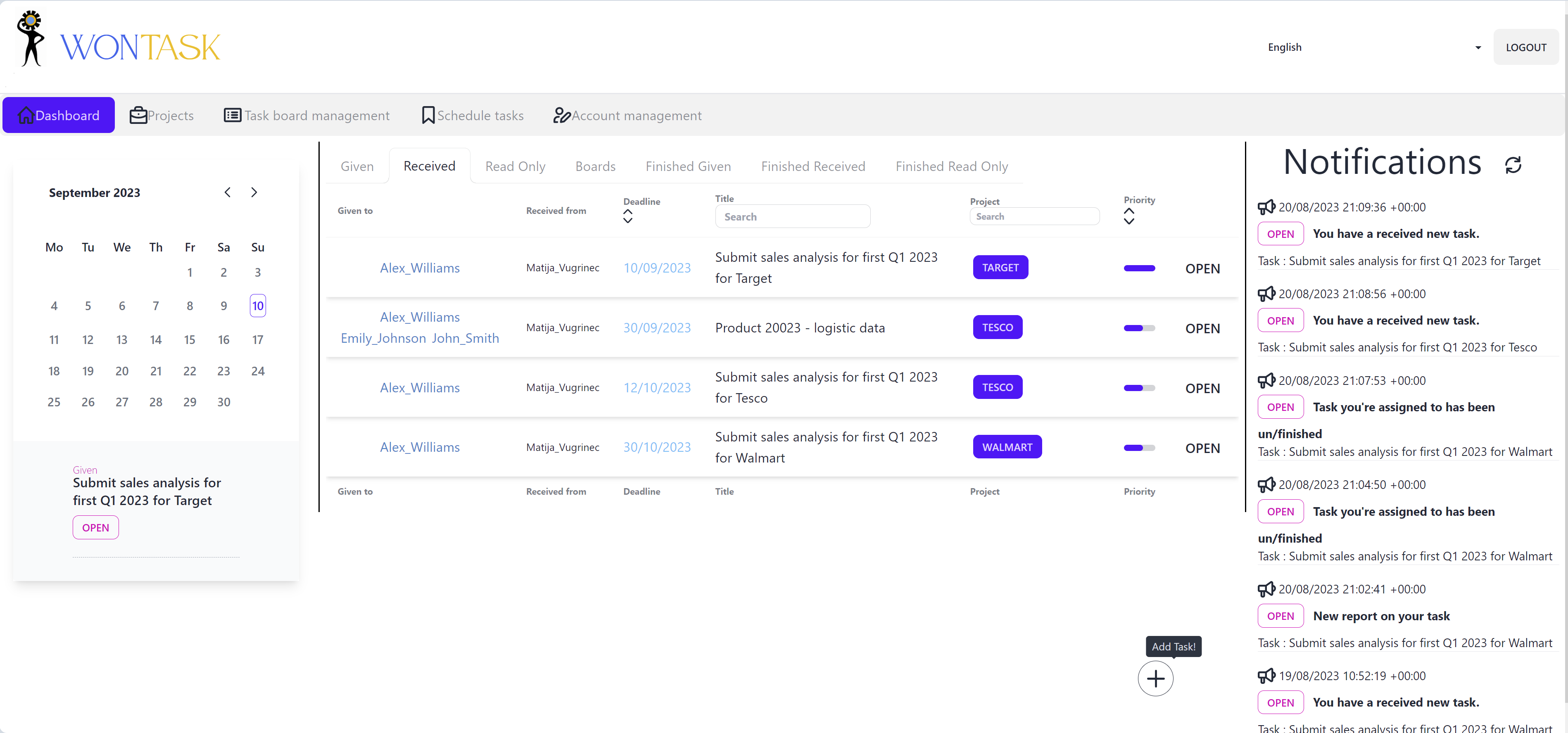
Task: Click the LOGOUT button
Action: (1525, 47)
